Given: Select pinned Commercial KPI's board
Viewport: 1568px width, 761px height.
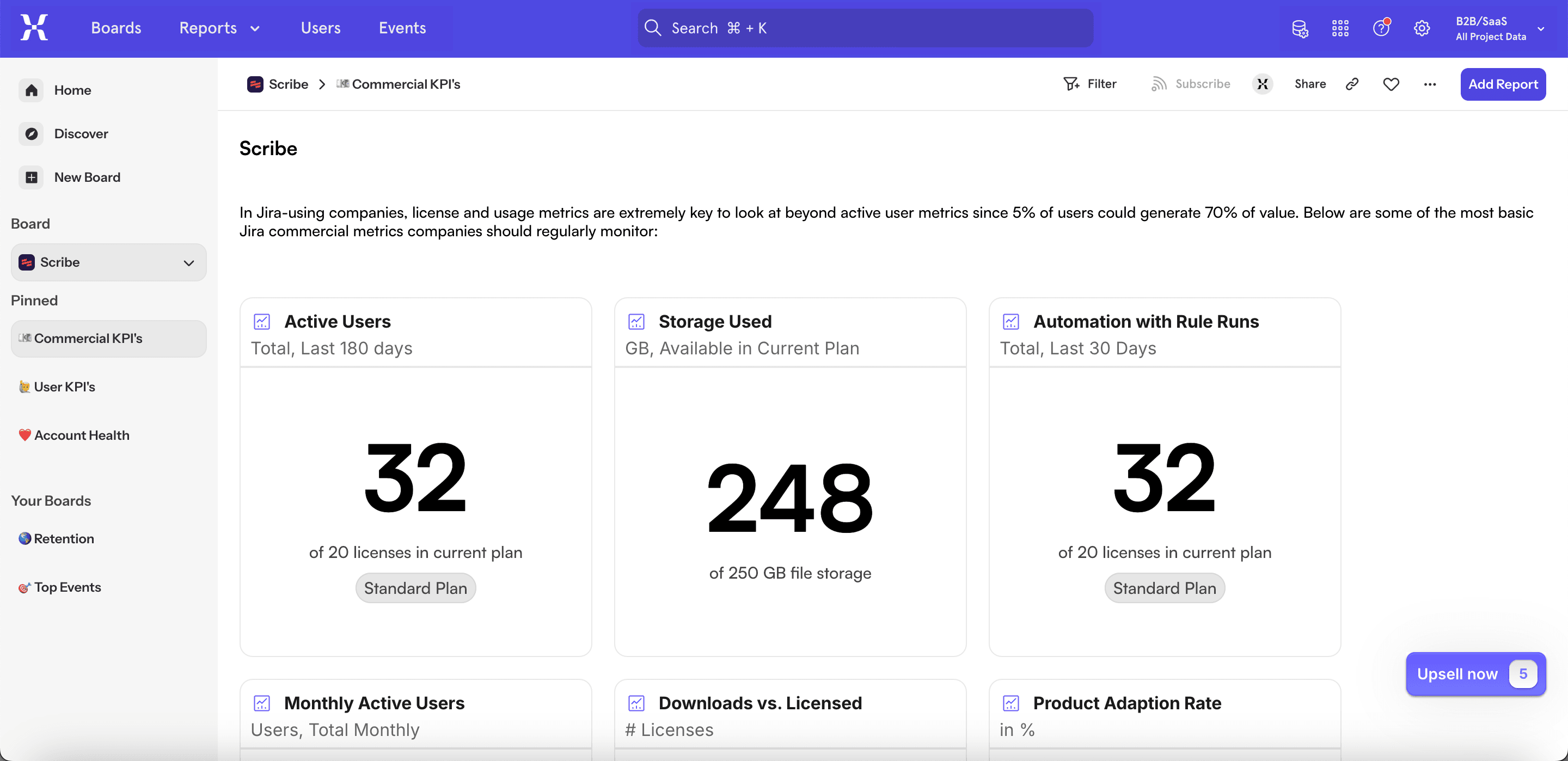Looking at the screenshot, I should 109,339.
